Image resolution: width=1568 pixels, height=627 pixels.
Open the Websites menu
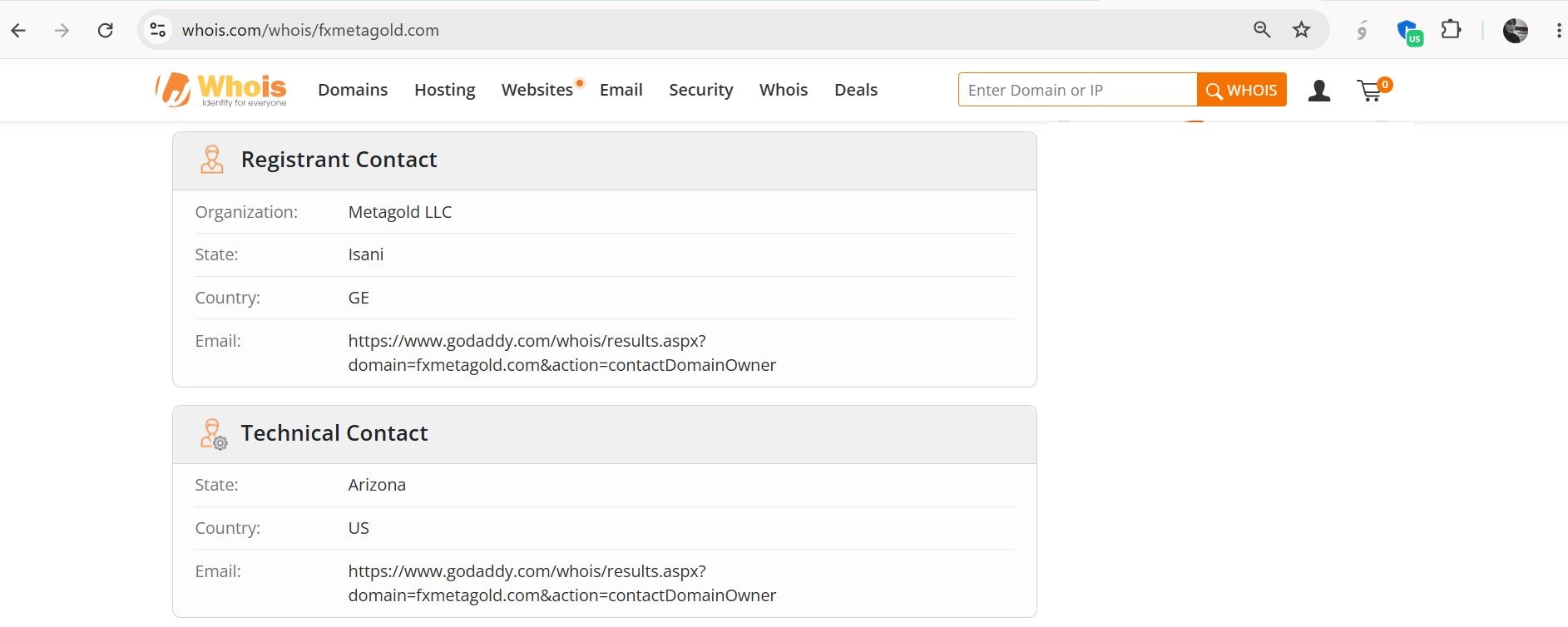537,90
